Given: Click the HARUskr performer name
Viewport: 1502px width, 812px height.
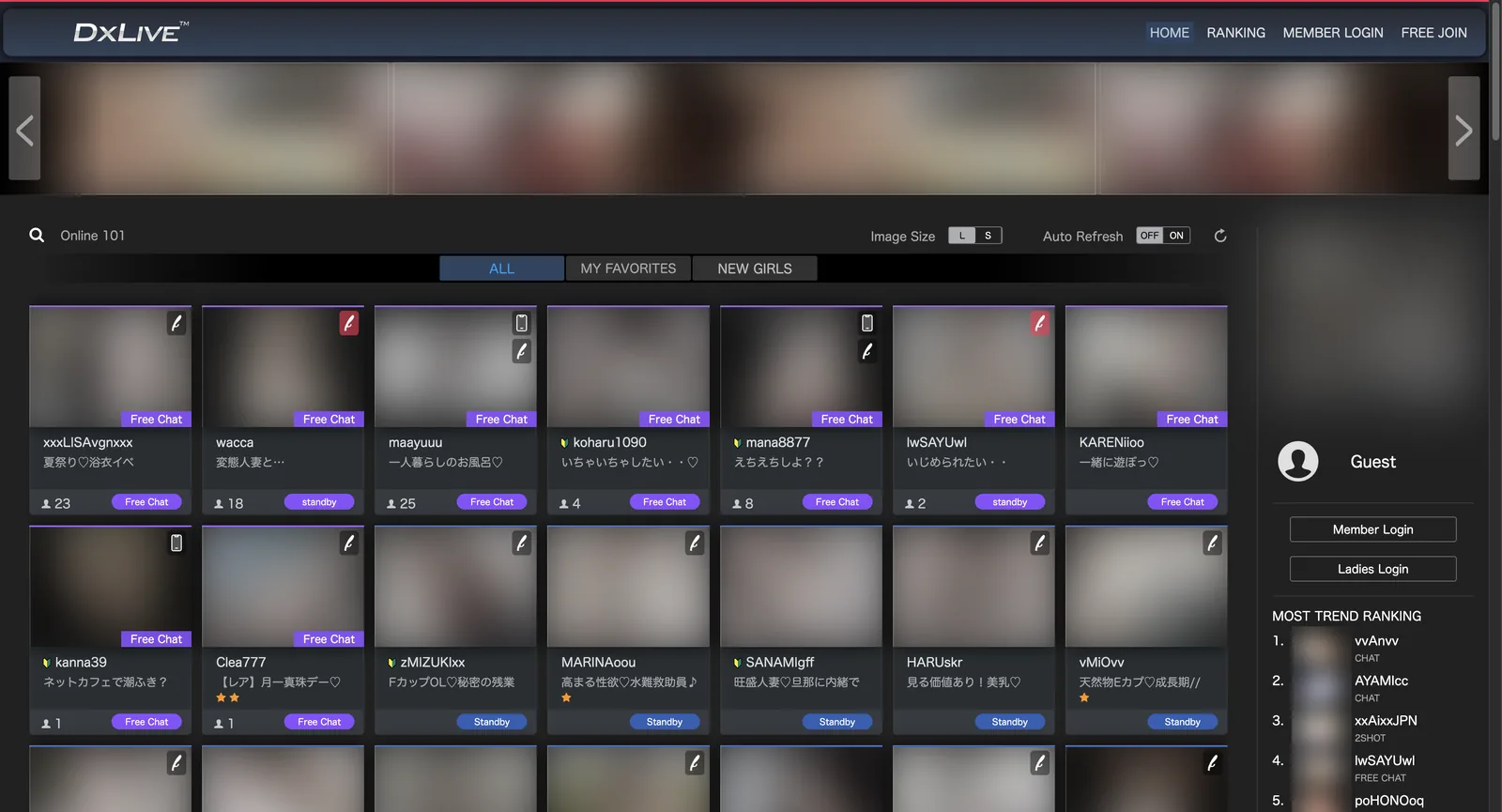Looking at the screenshot, I should (x=934, y=662).
